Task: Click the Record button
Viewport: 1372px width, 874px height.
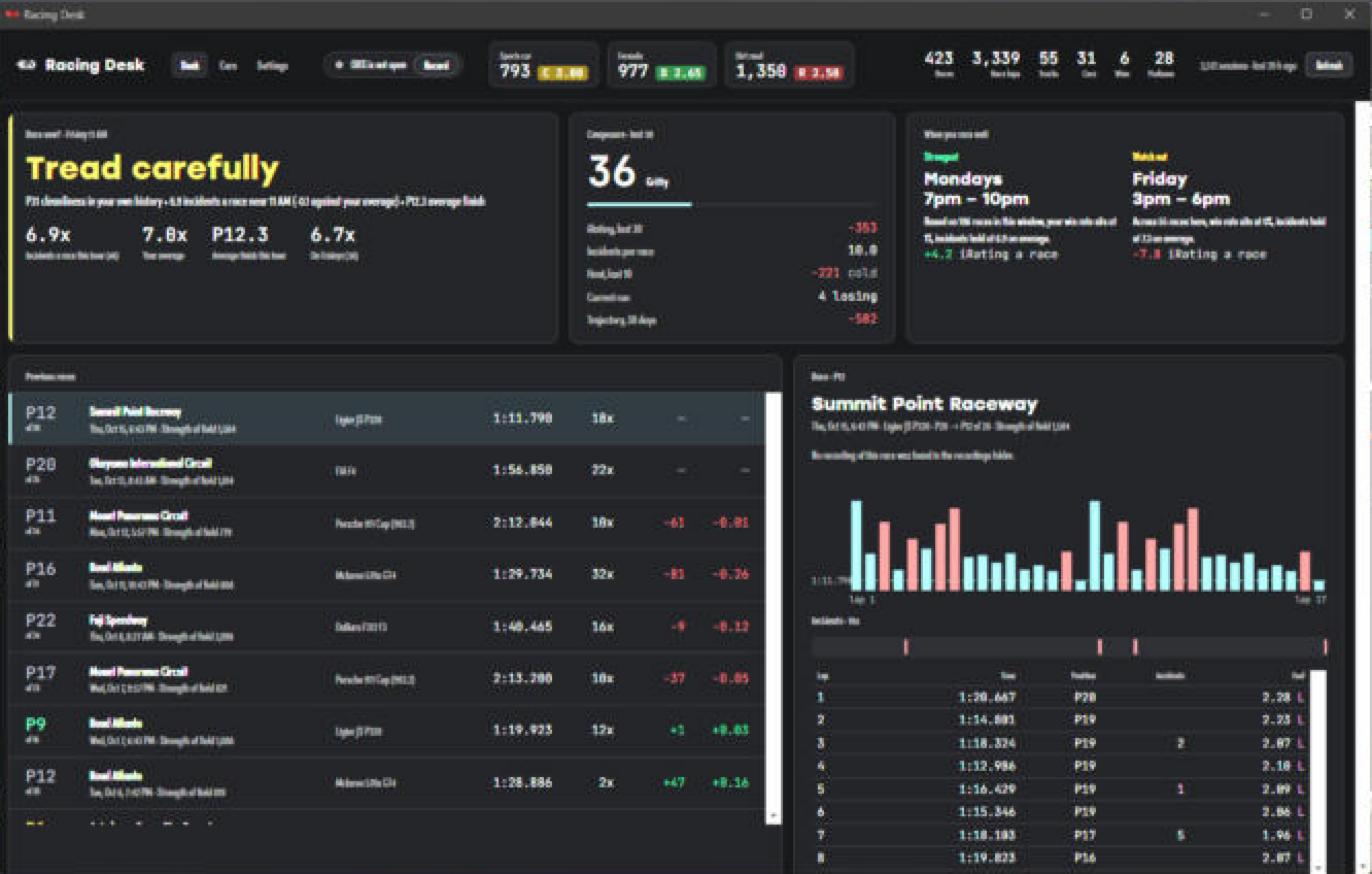Action: [x=436, y=65]
